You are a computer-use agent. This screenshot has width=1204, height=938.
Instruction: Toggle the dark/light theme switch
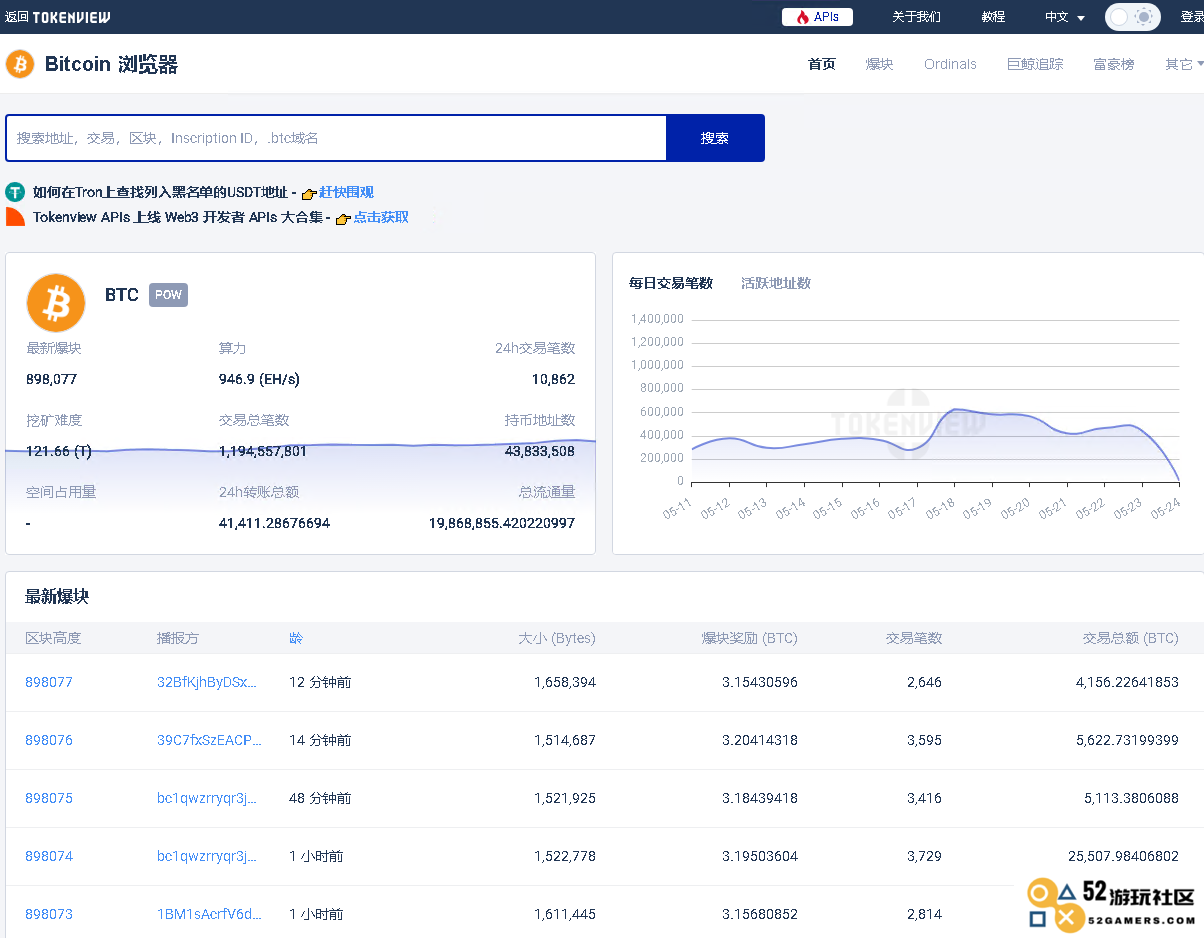[x=1132, y=17]
